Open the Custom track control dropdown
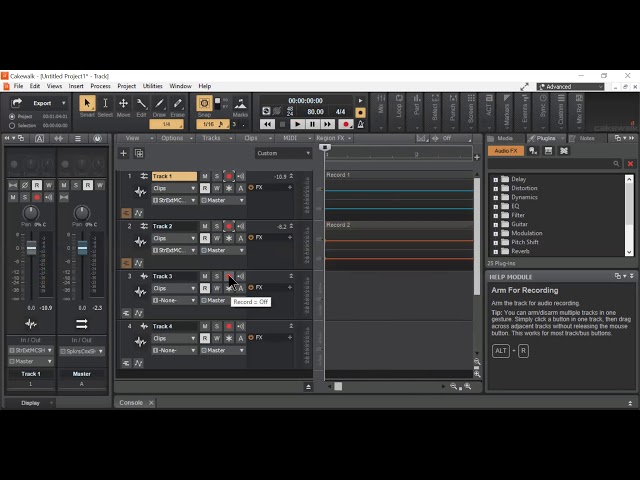The height and width of the screenshot is (480, 640). click(283, 153)
